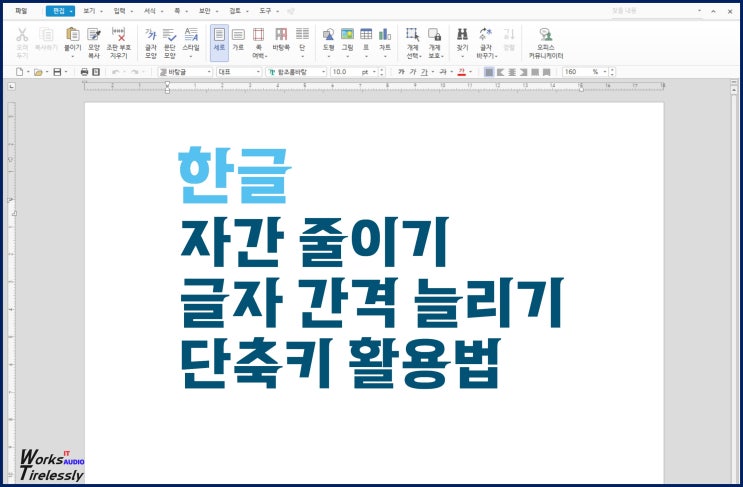Click the Open folder icon
The image size is (743, 487).
(38, 72)
